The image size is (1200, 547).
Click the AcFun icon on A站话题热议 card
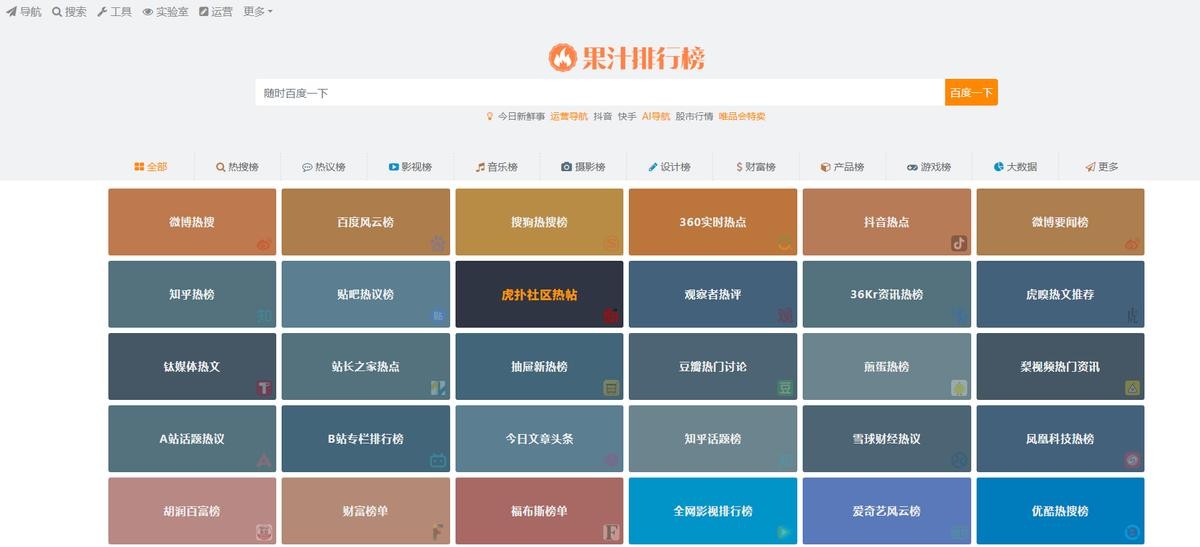[x=264, y=460]
